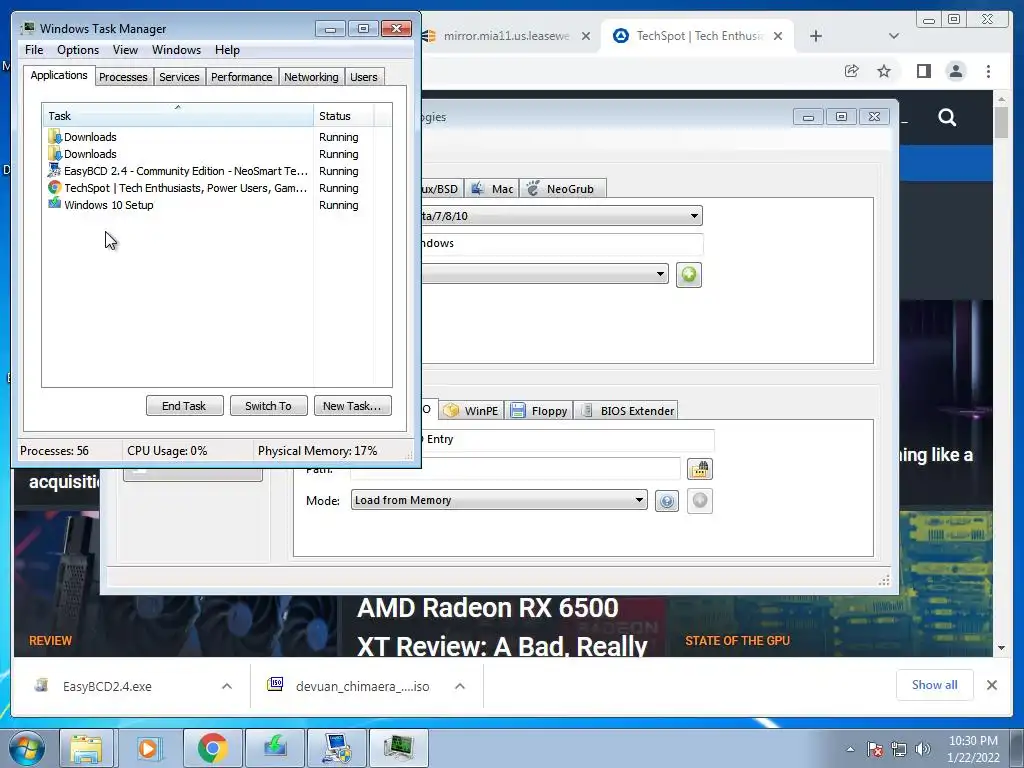
Task: Close the TechSpot Chrome tab
Action: 778,36
